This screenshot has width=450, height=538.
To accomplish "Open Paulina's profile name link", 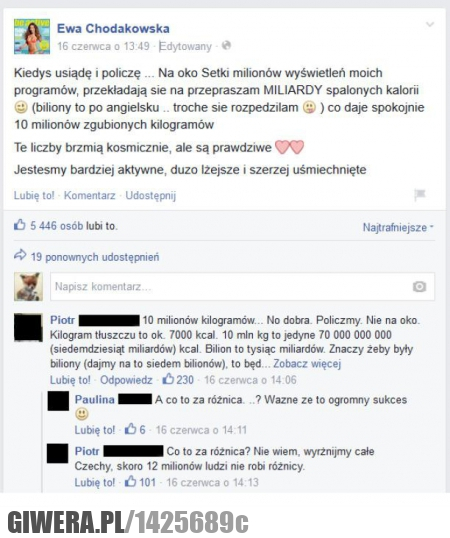I will coord(95,400).
